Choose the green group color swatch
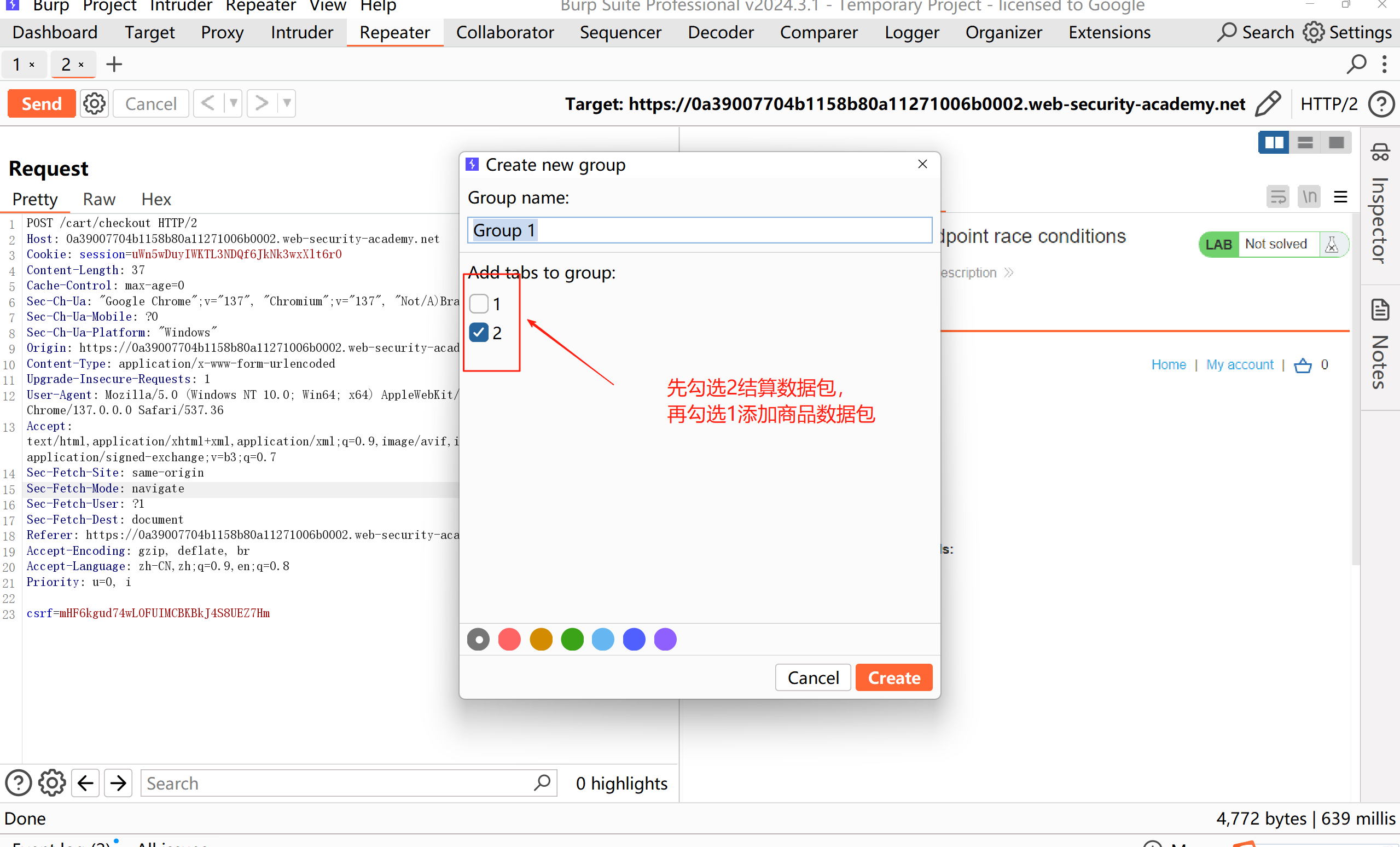The height and width of the screenshot is (847, 1400). click(572, 640)
